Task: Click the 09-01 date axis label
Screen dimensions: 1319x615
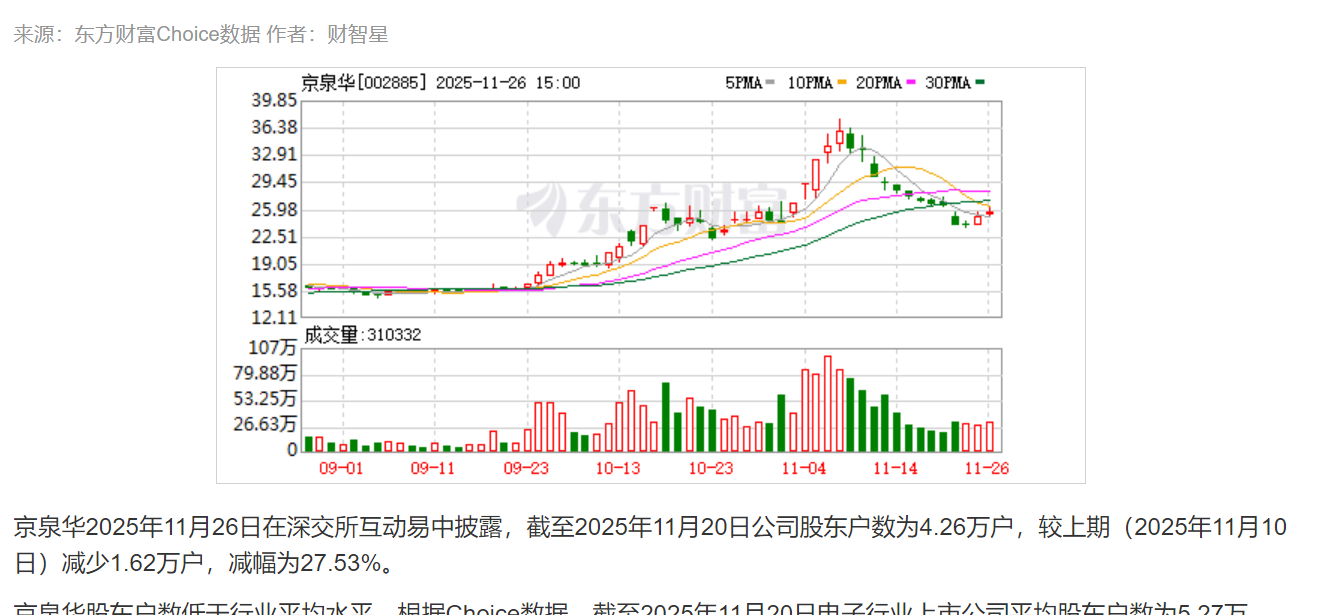Action: point(341,467)
